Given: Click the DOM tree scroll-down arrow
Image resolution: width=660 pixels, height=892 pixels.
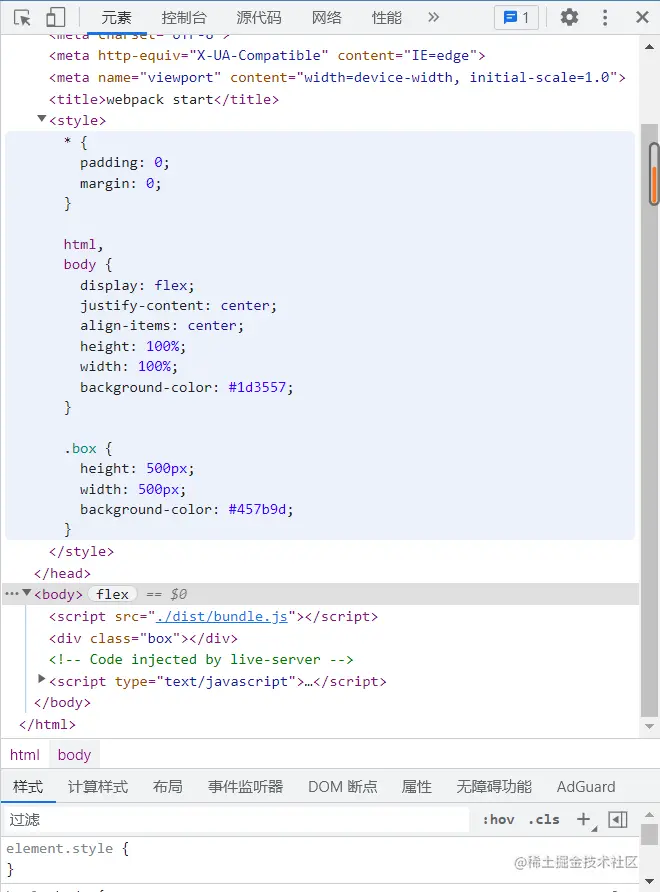Looking at the screenshot, I should [649, 726].
